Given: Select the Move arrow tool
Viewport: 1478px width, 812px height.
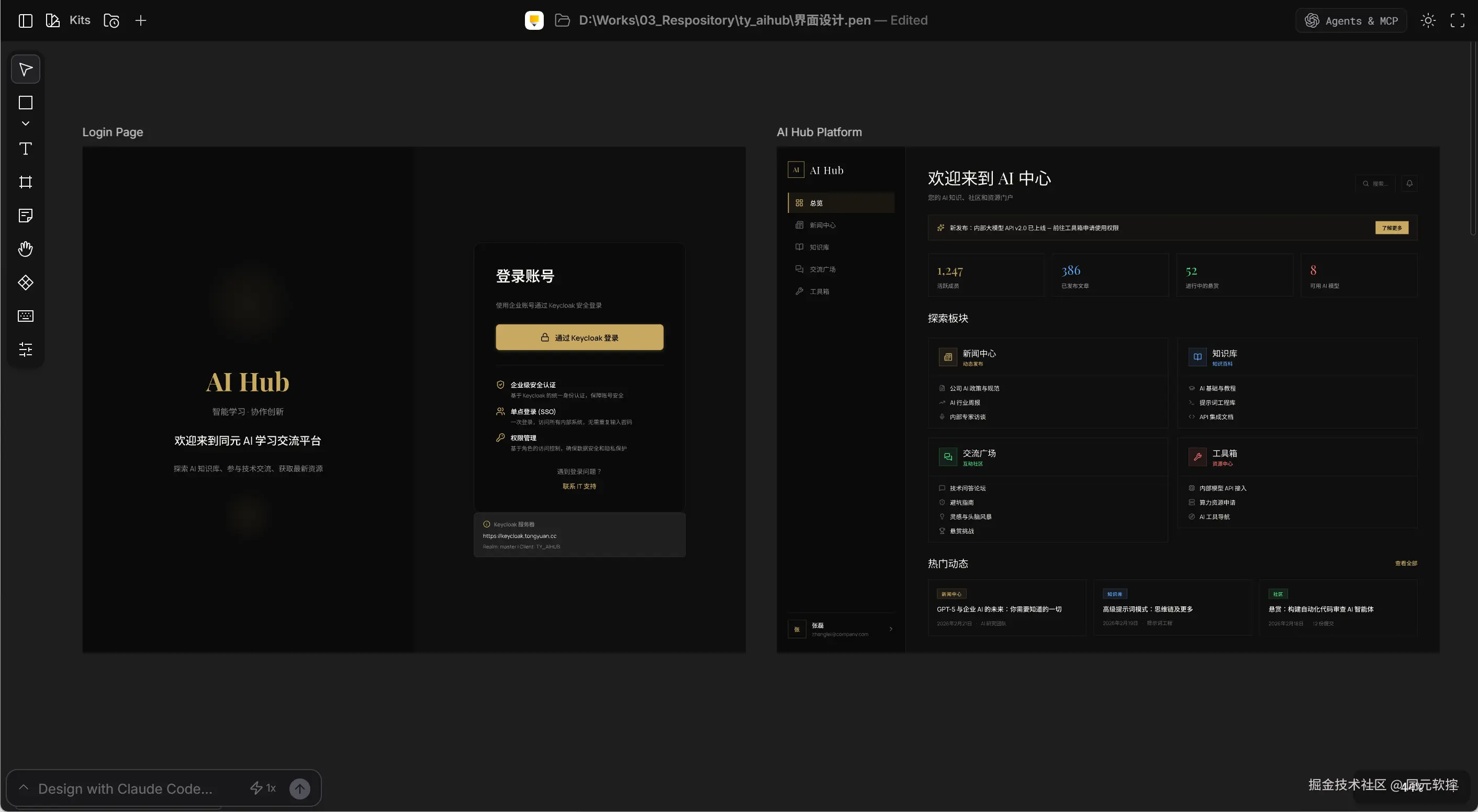Looking at the screenshot, I should (25, 70).
